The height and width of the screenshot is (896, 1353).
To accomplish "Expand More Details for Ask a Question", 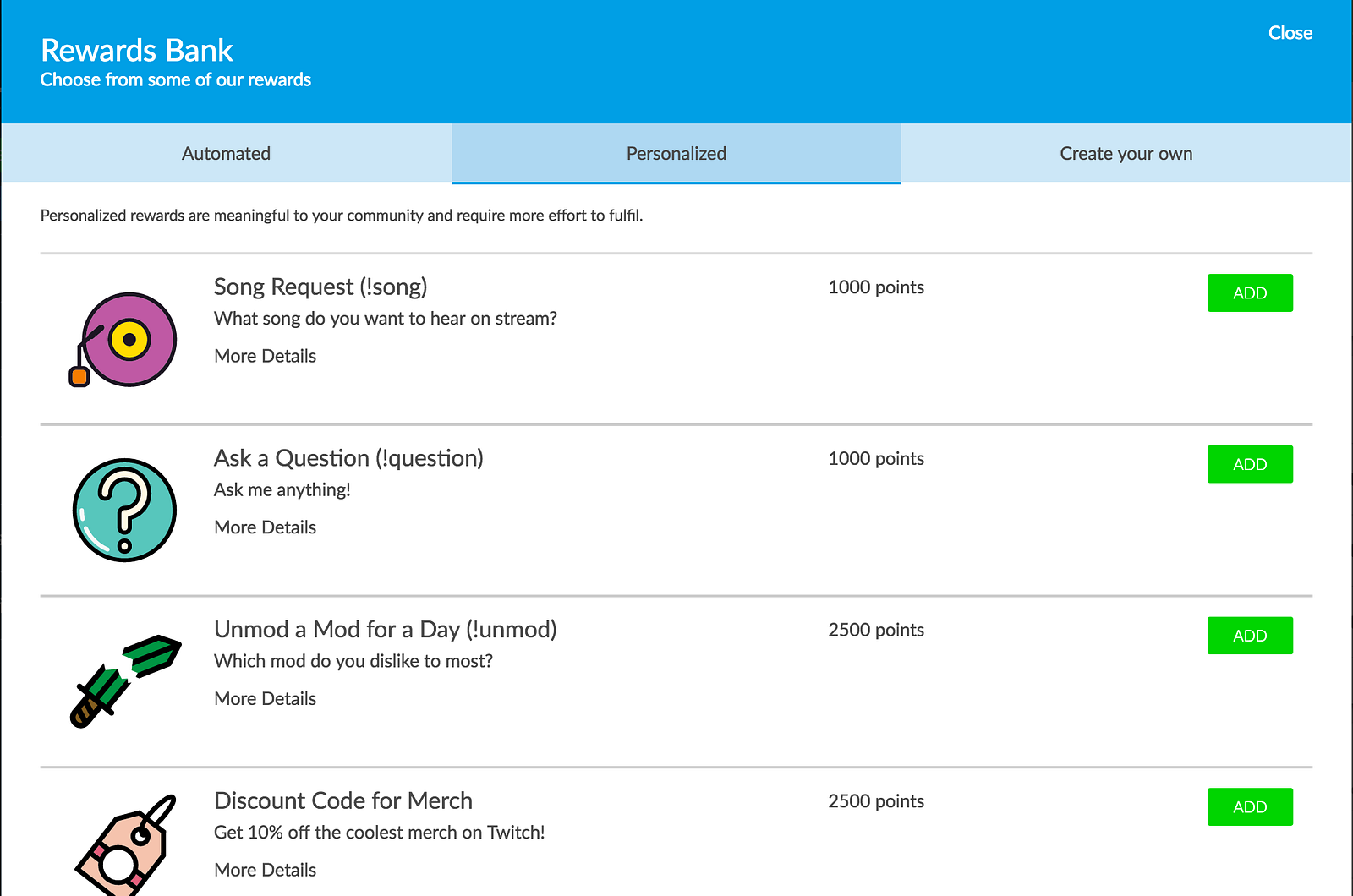I will pos(265,527).
